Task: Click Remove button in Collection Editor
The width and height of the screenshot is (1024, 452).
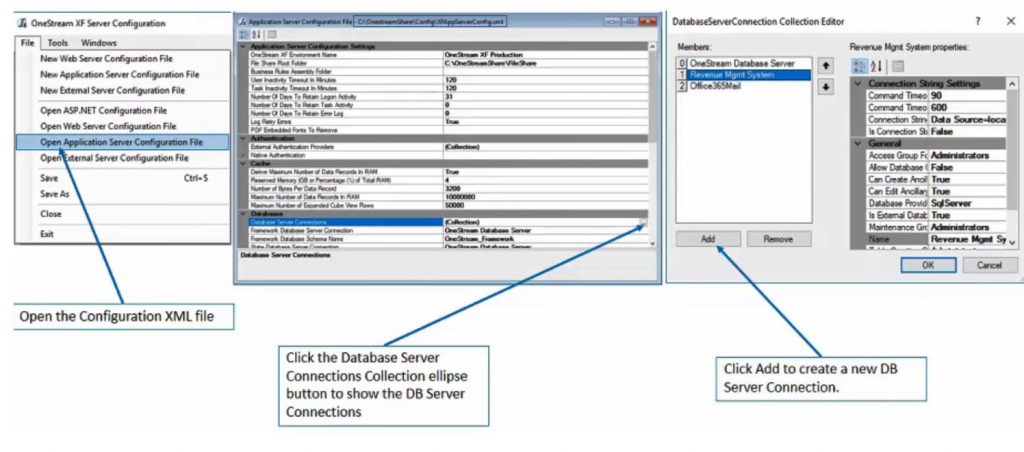Action: pos(778,239)
